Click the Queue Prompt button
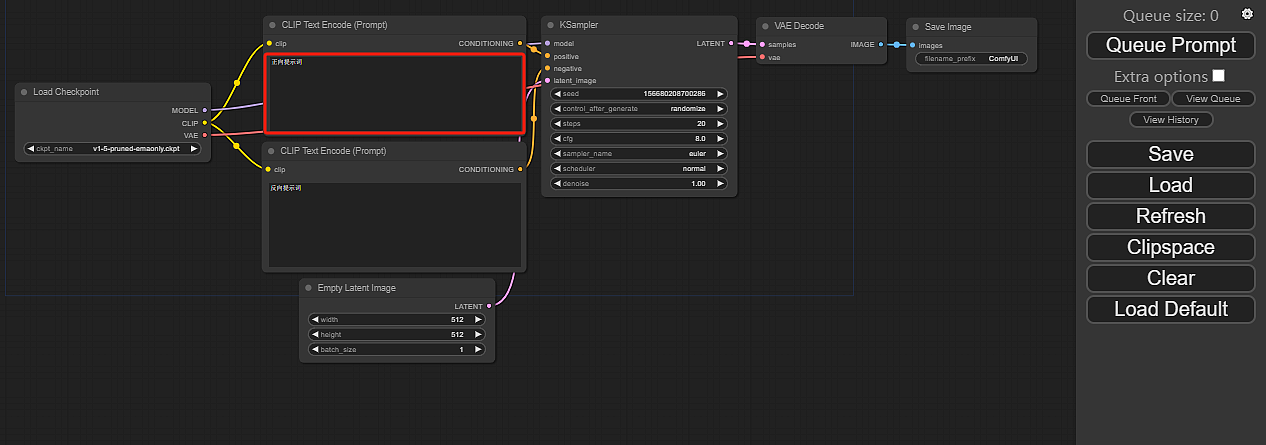Viewport: 1266px width, 445px height. tap(1170, 45)
